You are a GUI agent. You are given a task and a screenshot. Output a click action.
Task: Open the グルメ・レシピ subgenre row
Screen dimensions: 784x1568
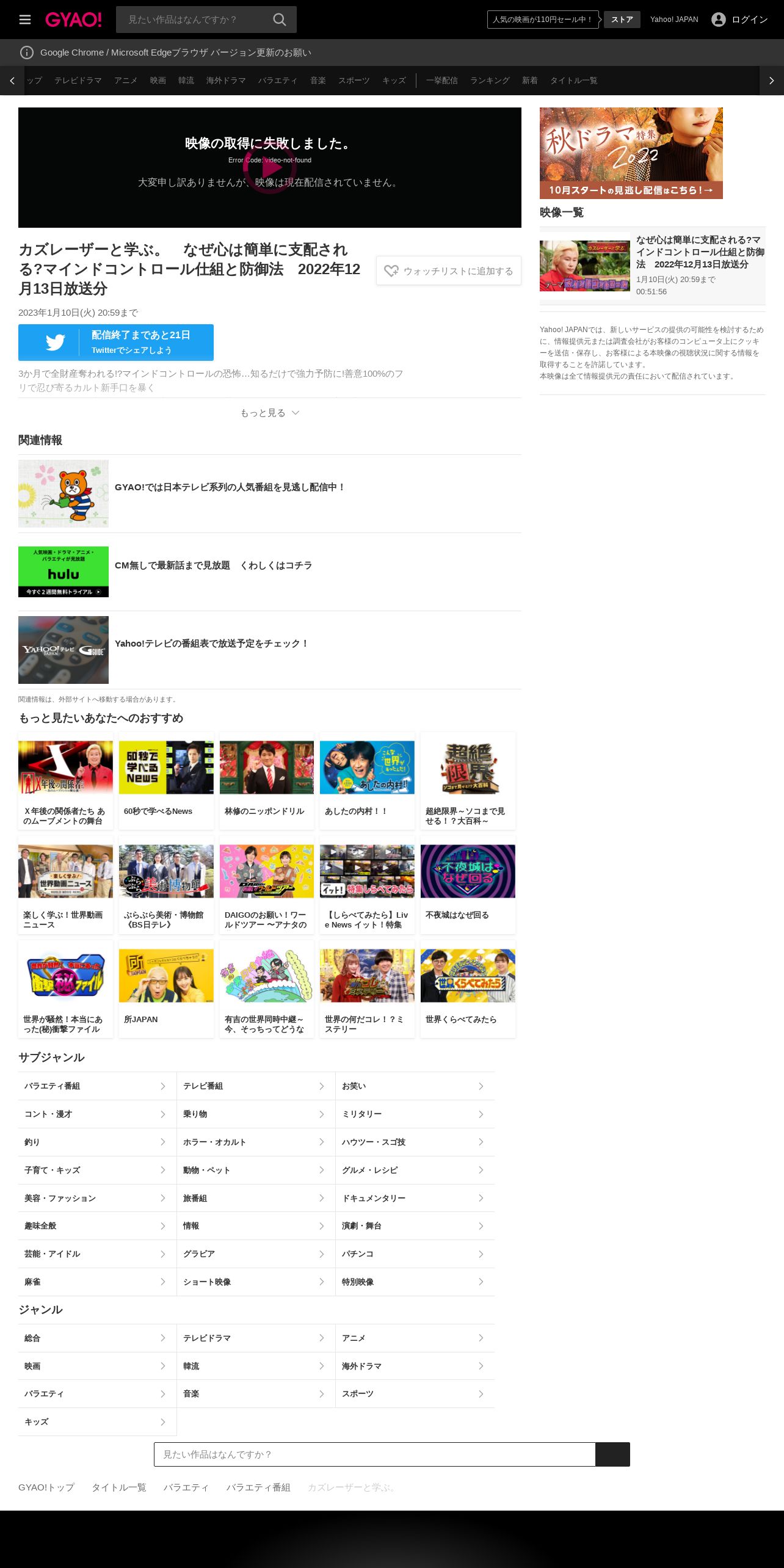(415, 1170)
